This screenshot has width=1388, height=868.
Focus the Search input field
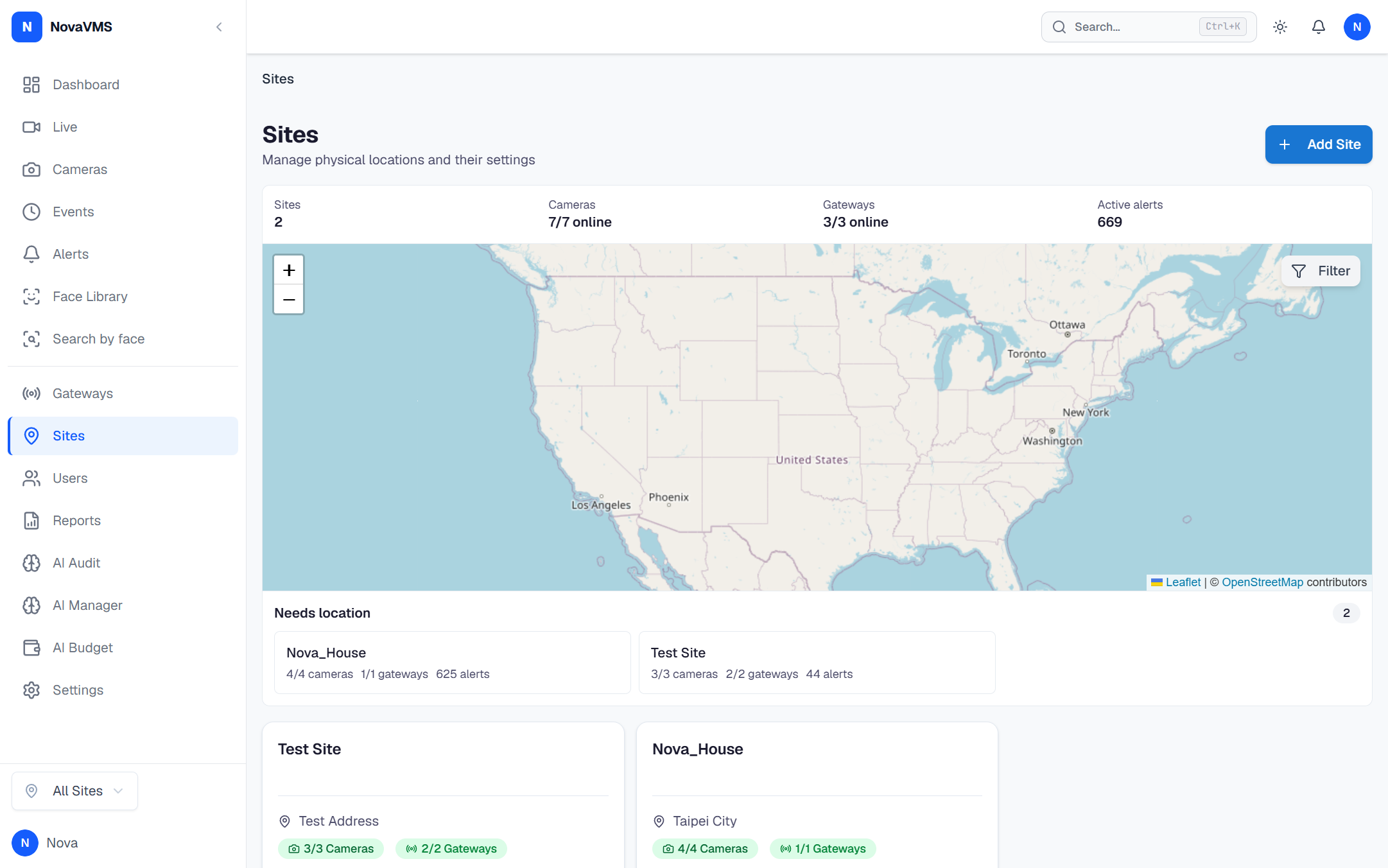[1149, 27]
